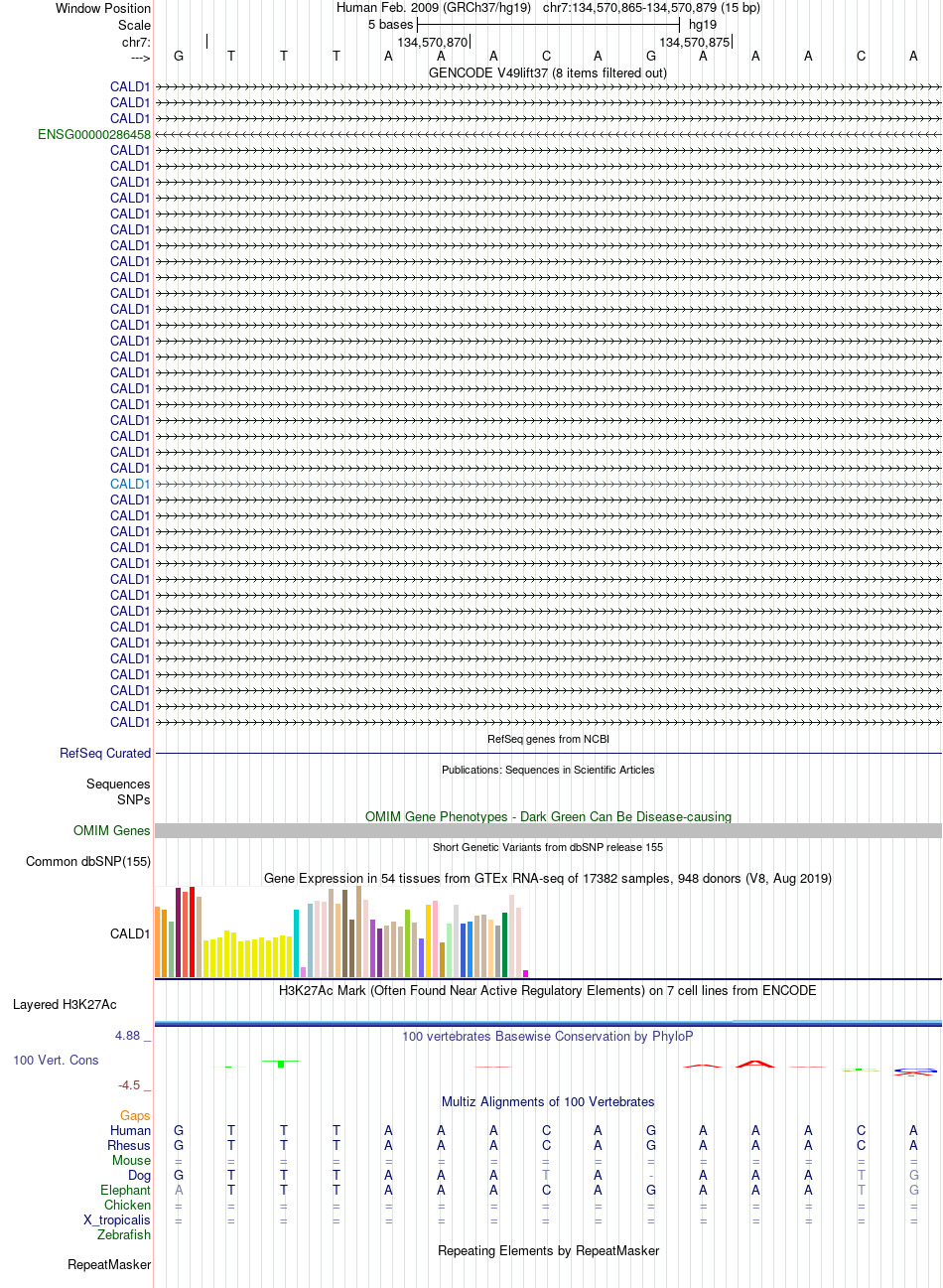Click the '5 bases' scale bar text

(x=391, y=25)
